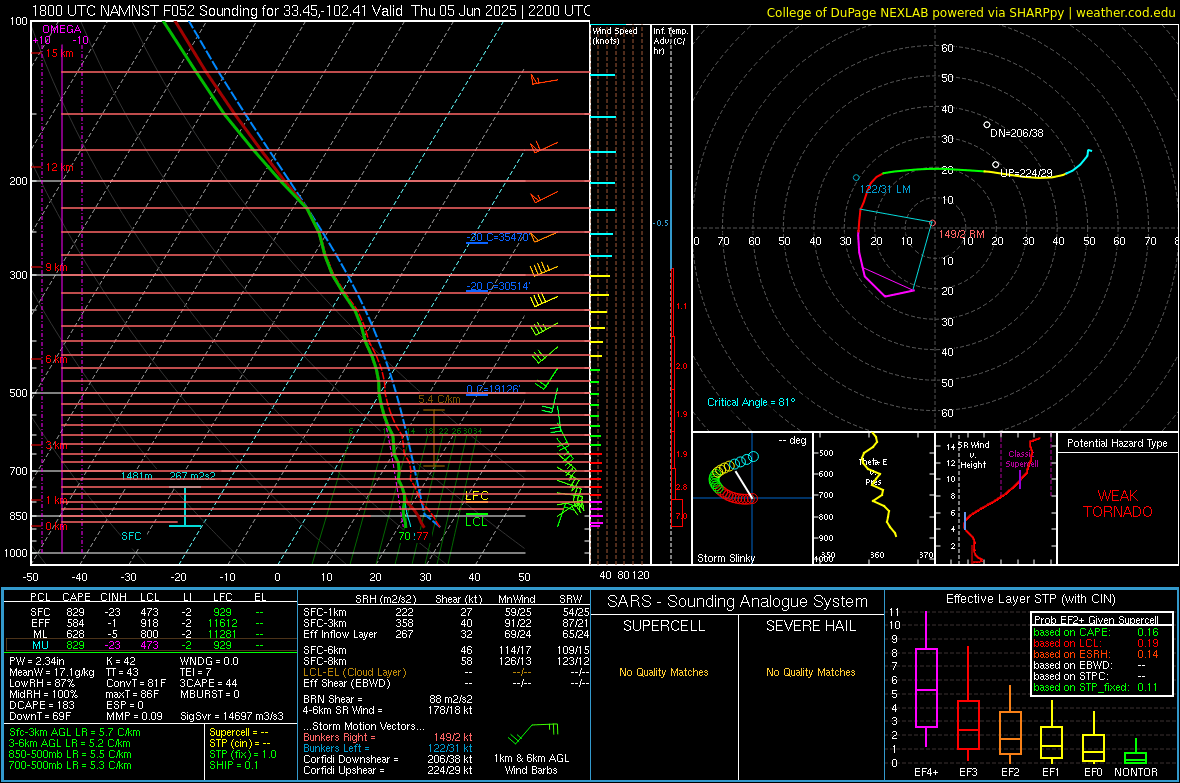1180x783 pixels.
Task: Click the sounding title with 33.45,-102.41 coordinates
Action: [312, 11]
